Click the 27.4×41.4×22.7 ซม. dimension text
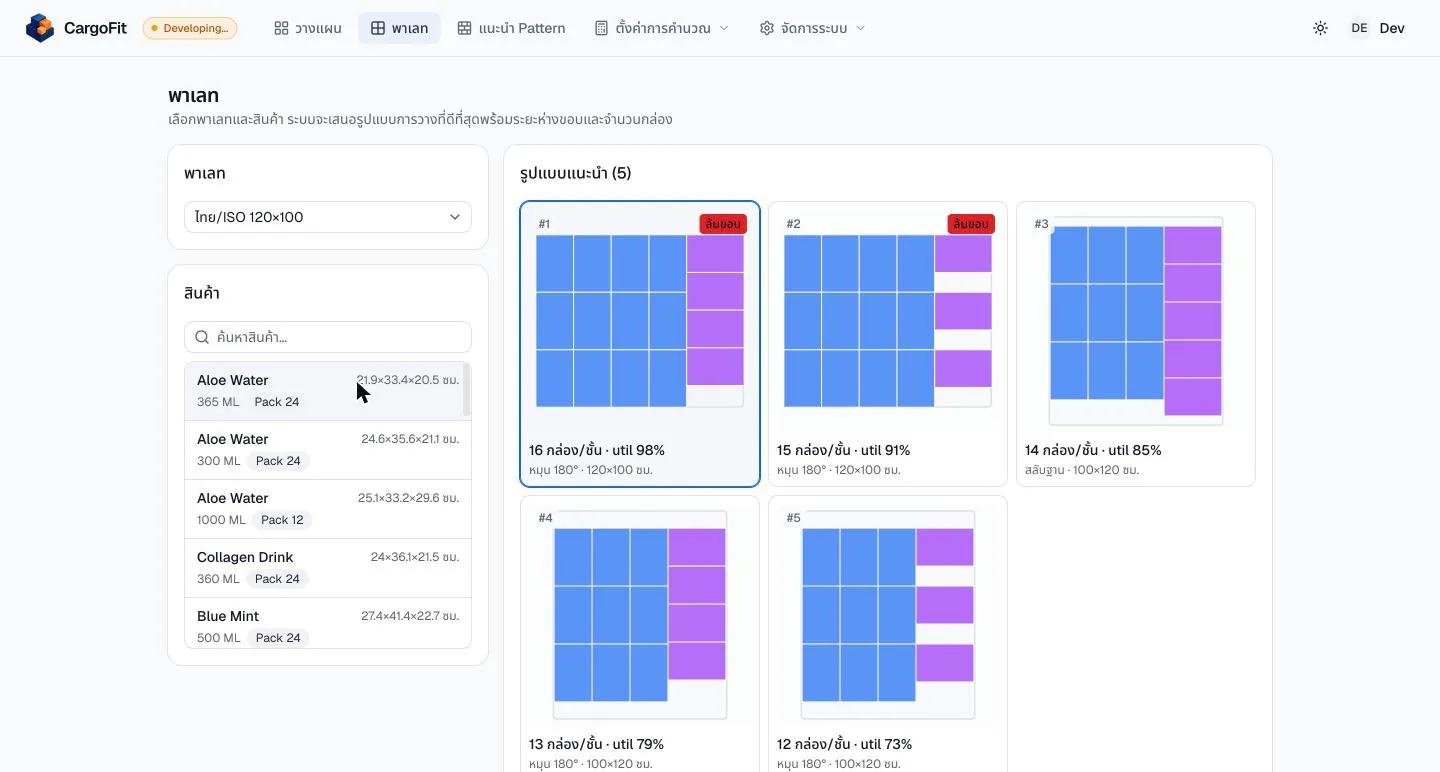 (410, 616)
